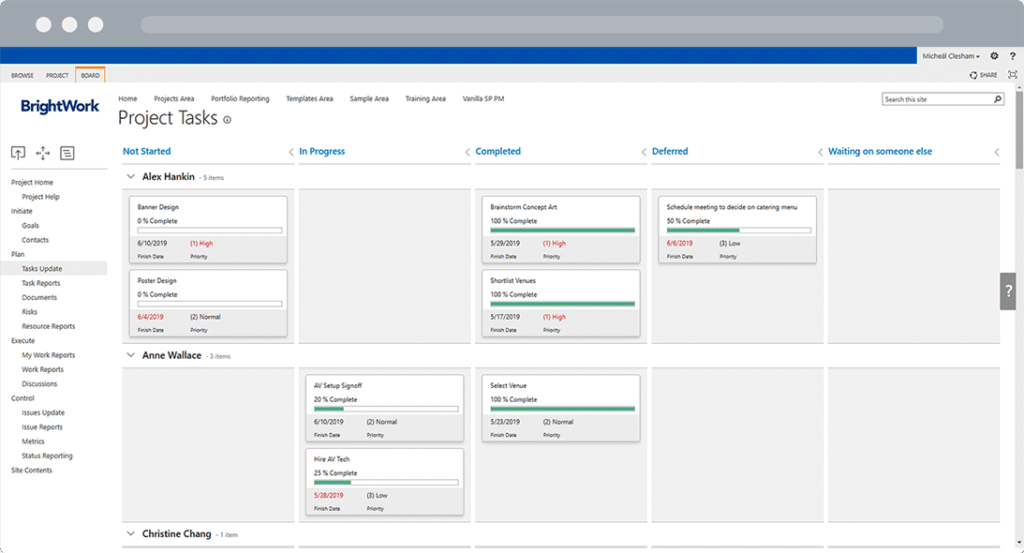The height and width of the screenshot is (553, 1024).
Task: Click the info icon beside Project Tasks
Action: point(227,120)
